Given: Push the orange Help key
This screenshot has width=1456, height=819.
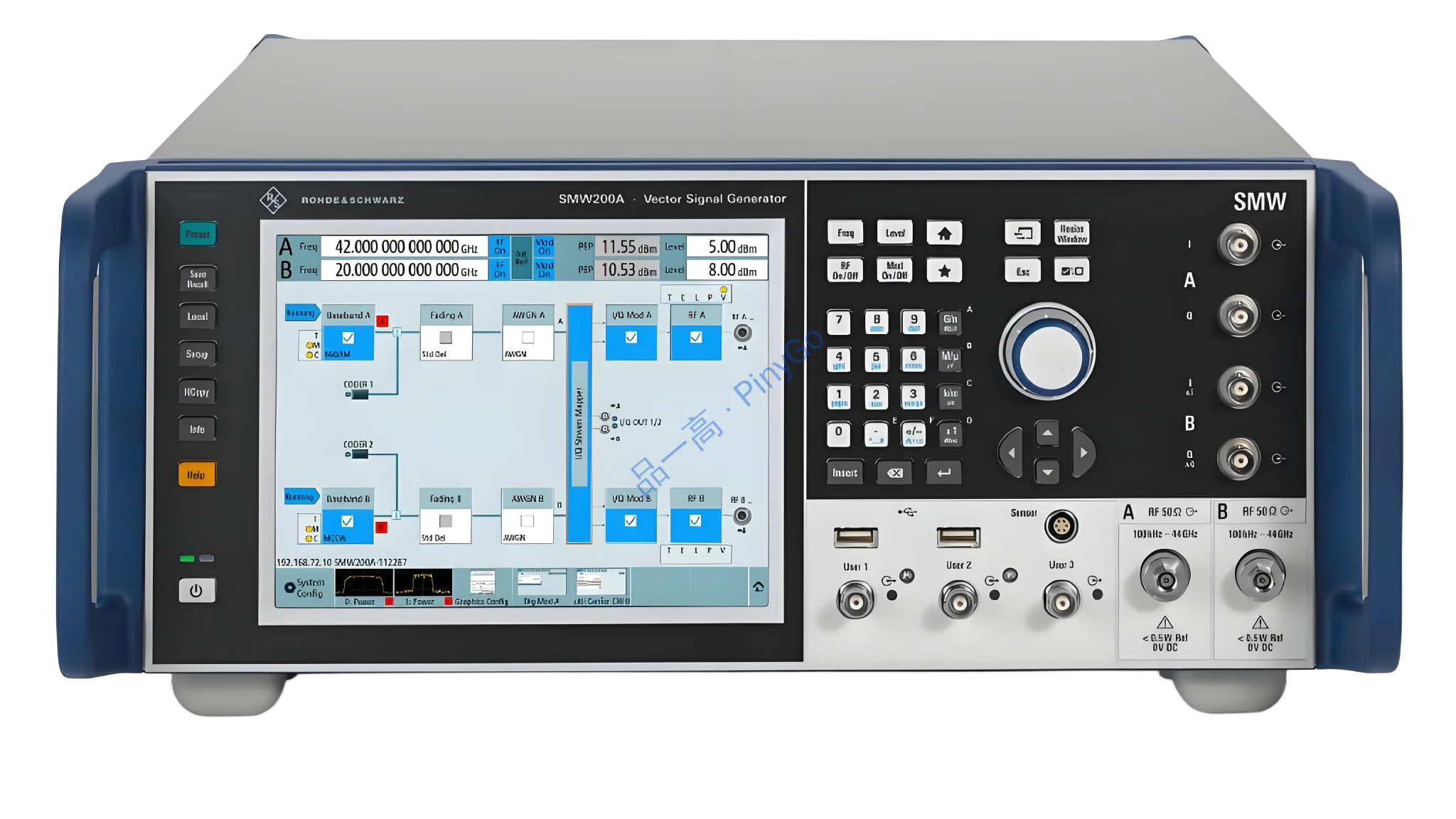Looking at the screenshot, I should pyautogui.click(x=196, y=474).
